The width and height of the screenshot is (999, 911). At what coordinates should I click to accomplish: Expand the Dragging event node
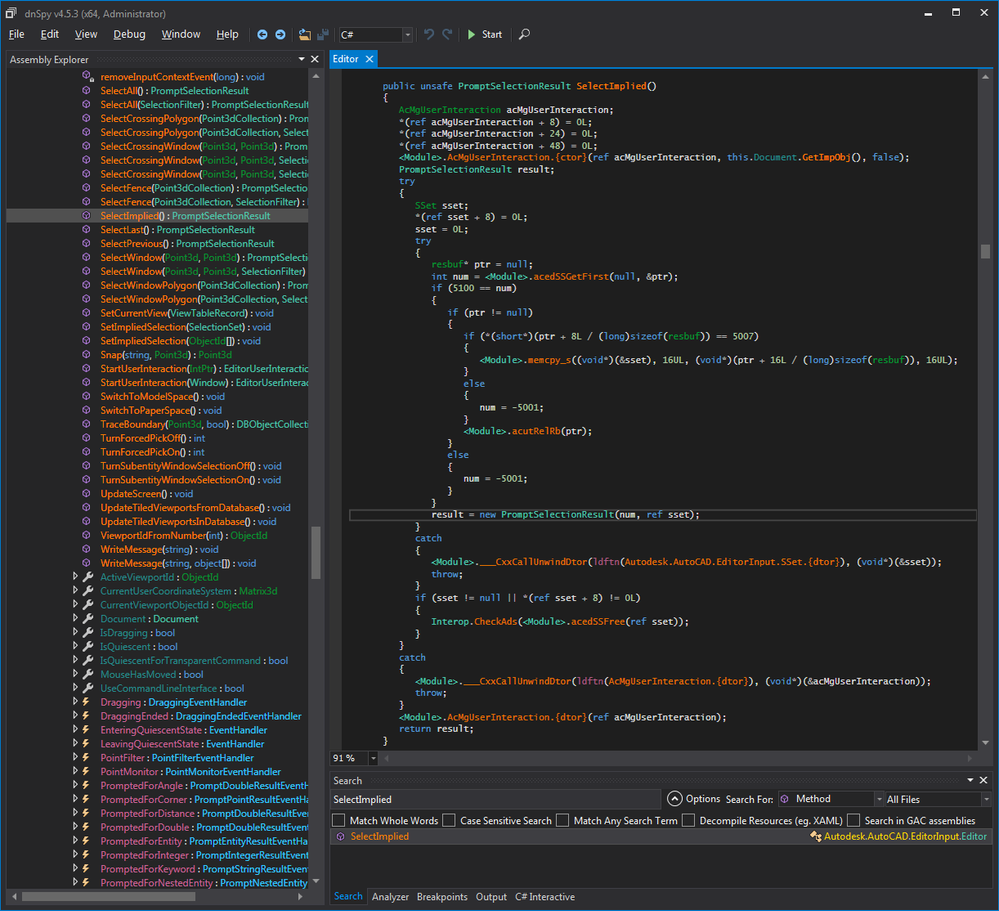click(x=75, y=701)
